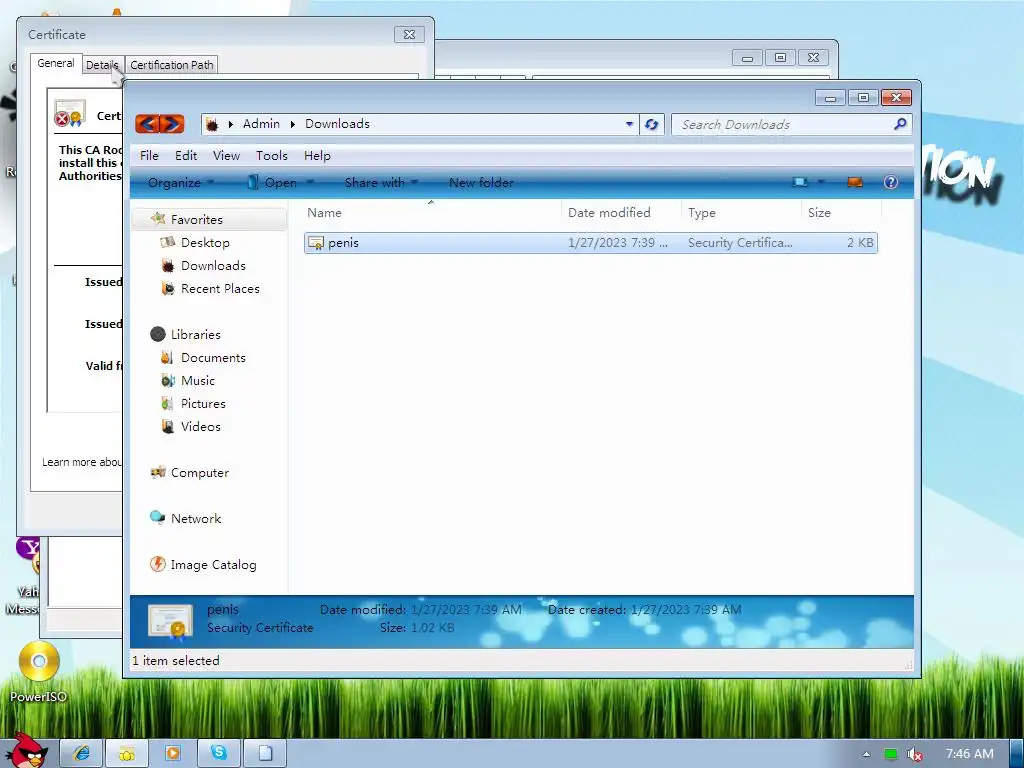The height and width of the screenshot is (768, 1024).
Task: Sort by Date modified column header
Action: 621,212
